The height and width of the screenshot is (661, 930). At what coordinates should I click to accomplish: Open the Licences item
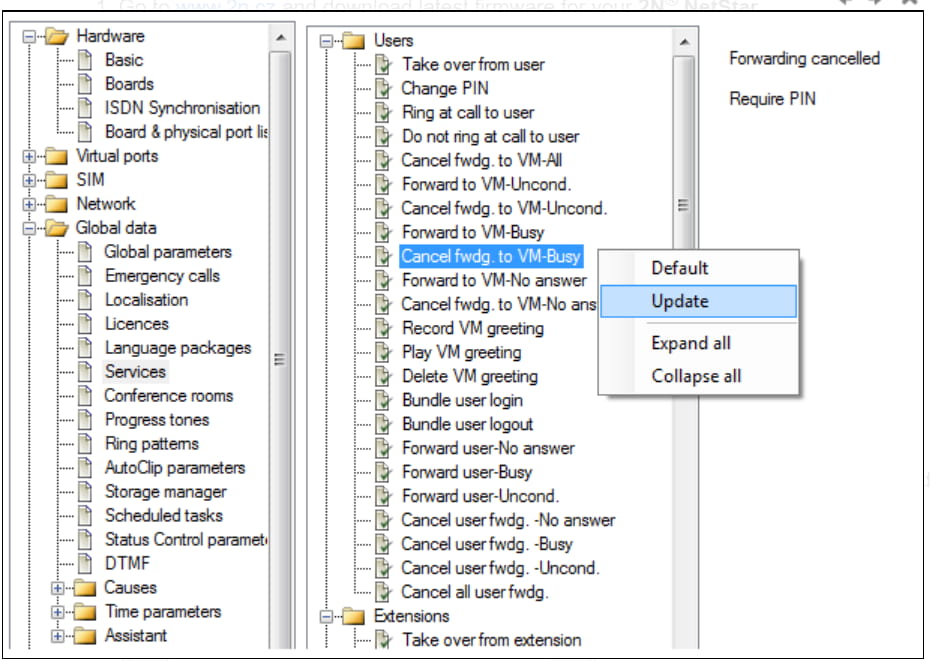[x=137, y=324]
